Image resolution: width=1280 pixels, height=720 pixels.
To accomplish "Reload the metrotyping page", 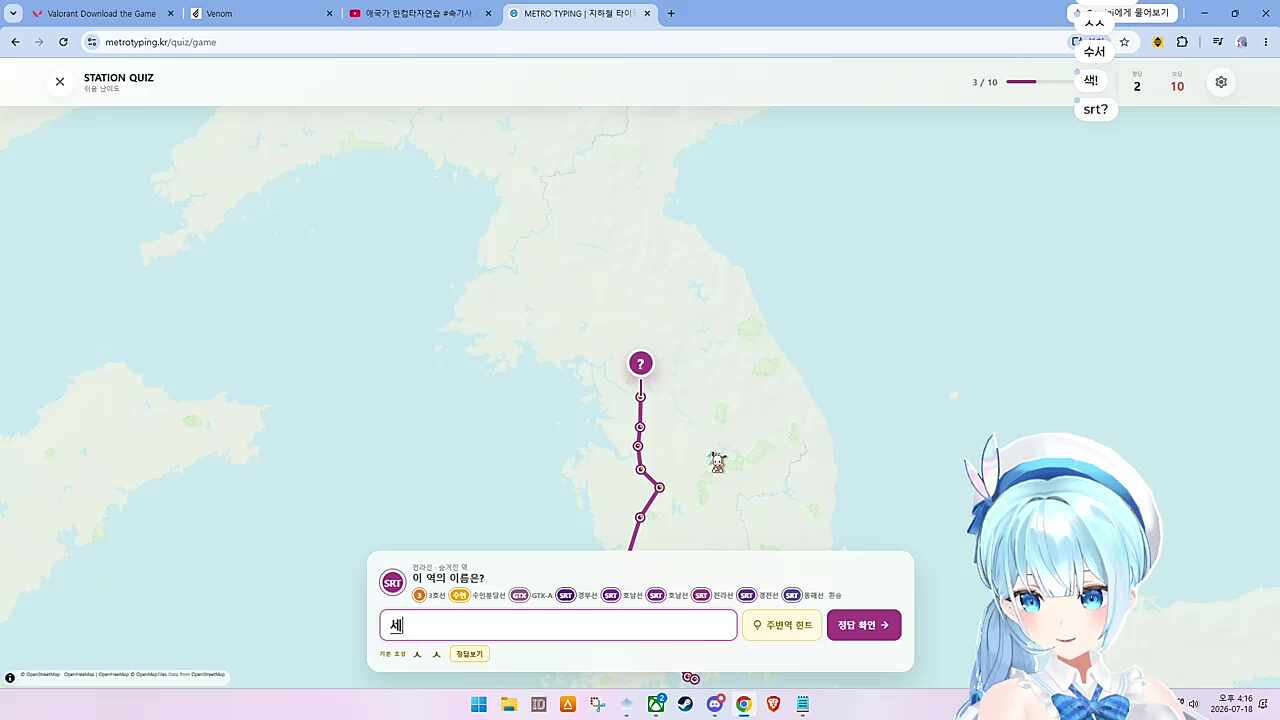I will (x=63, y=42).
